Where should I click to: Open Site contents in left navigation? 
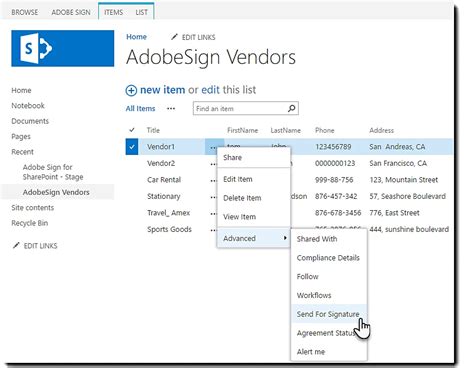click(x=32, y=207)
